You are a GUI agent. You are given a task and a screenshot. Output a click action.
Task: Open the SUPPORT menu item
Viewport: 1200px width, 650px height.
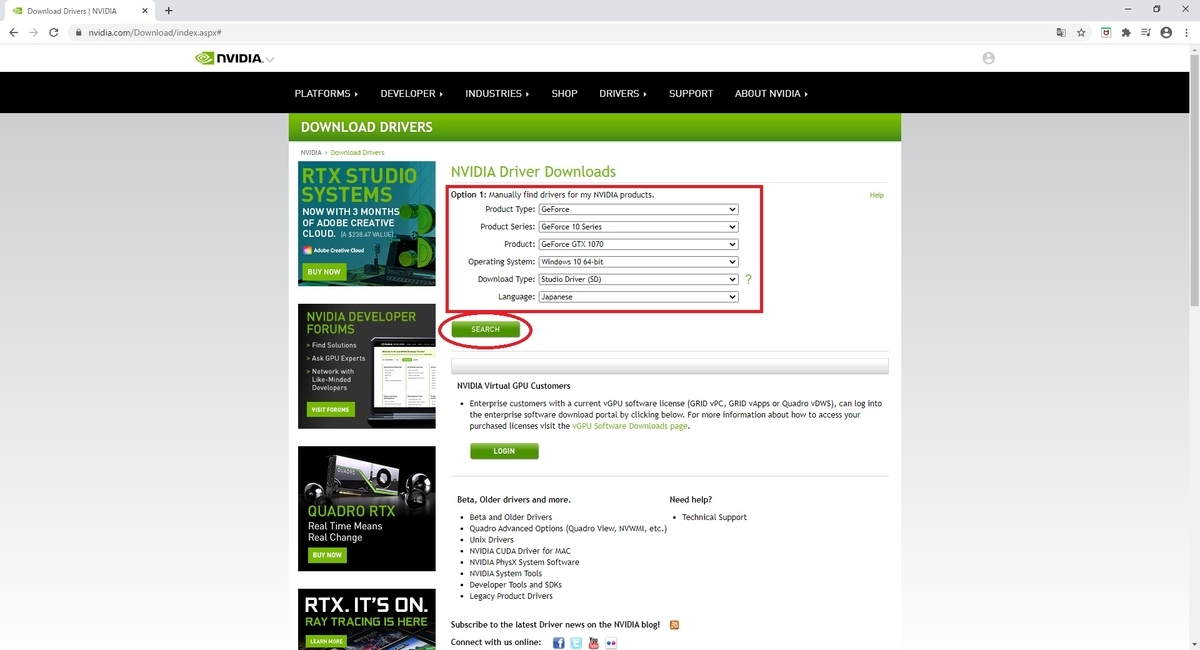(691, 94)
